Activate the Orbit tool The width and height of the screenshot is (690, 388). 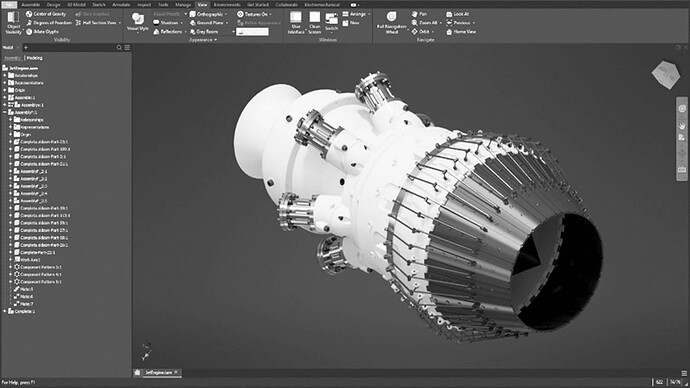[x=421, y=32]
